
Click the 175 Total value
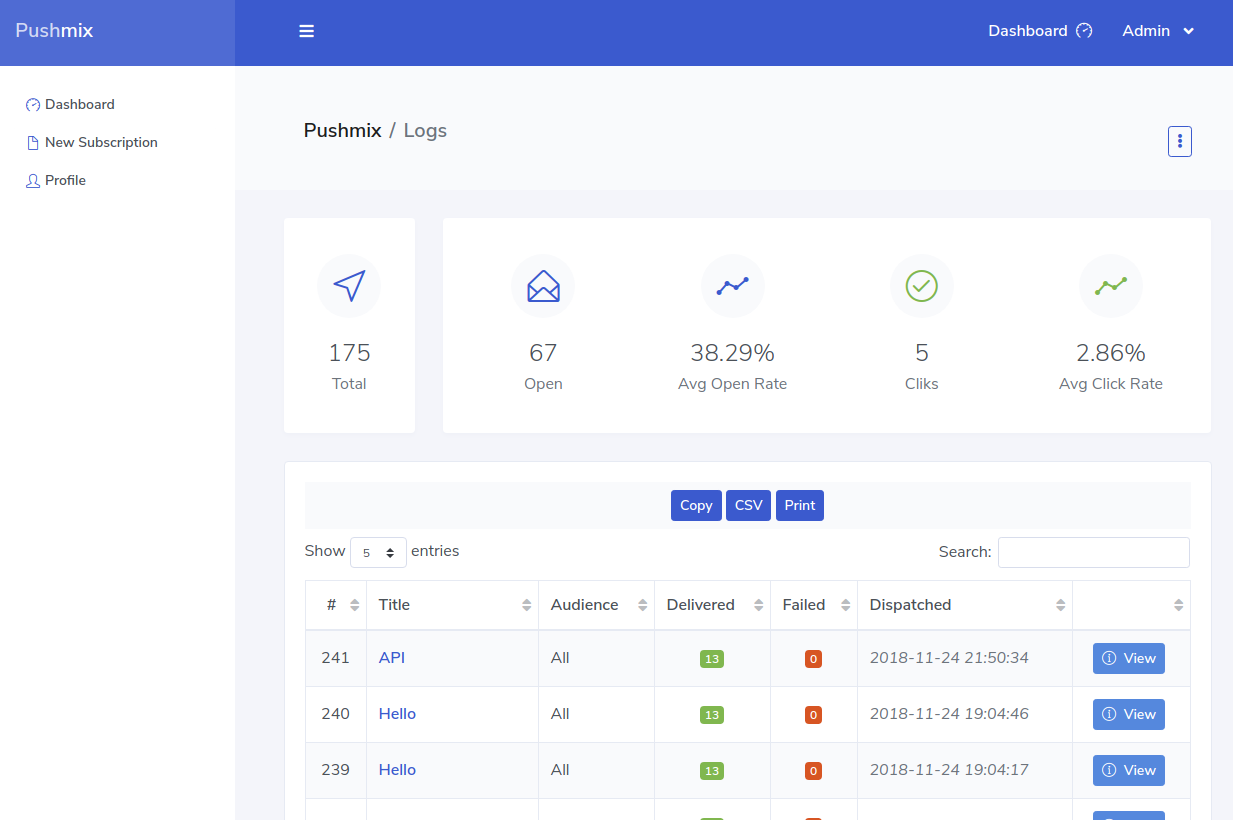pos(349,353)
